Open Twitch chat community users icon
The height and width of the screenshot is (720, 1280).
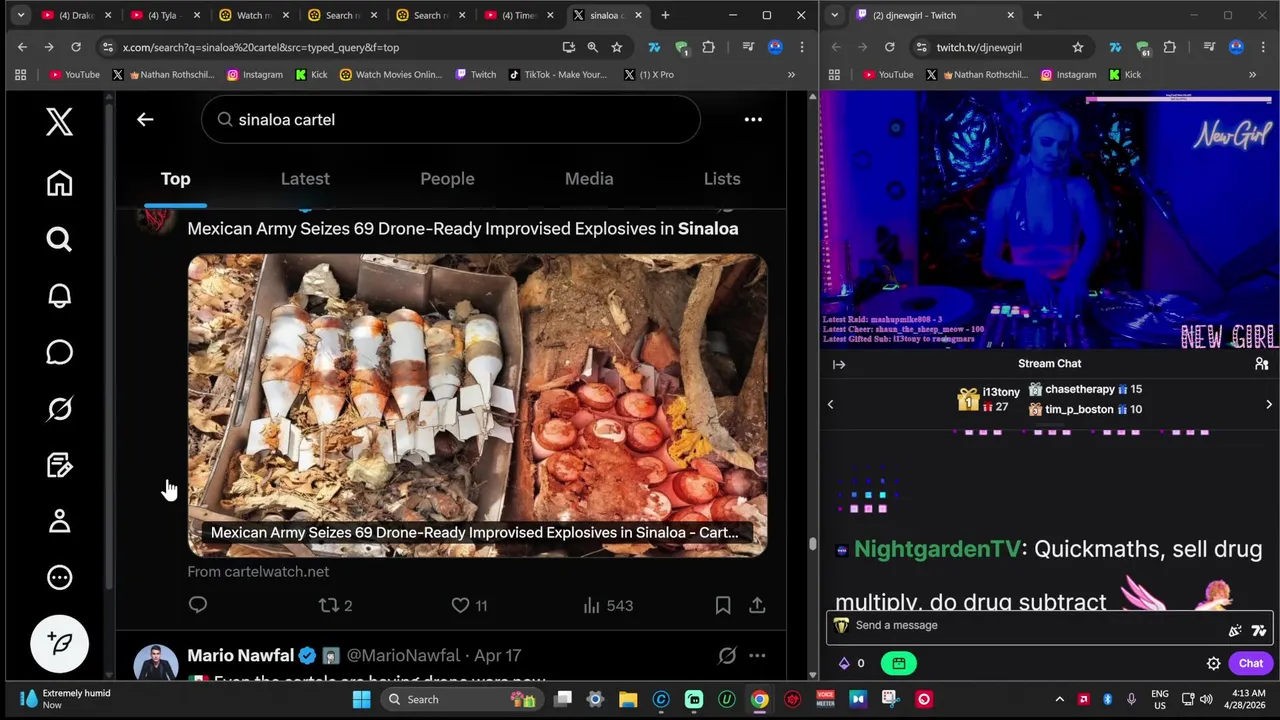1262,364
